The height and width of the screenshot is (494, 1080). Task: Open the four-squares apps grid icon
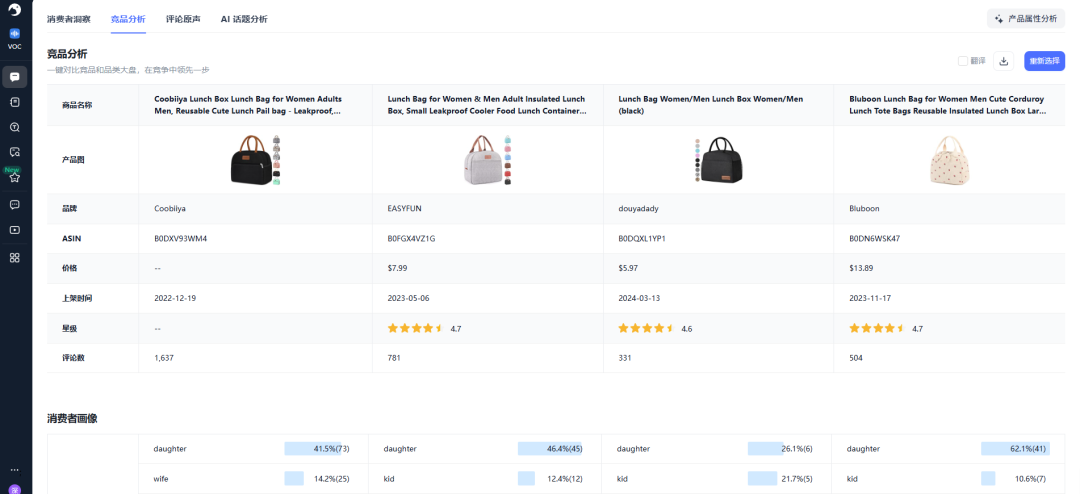pos(15,257)
